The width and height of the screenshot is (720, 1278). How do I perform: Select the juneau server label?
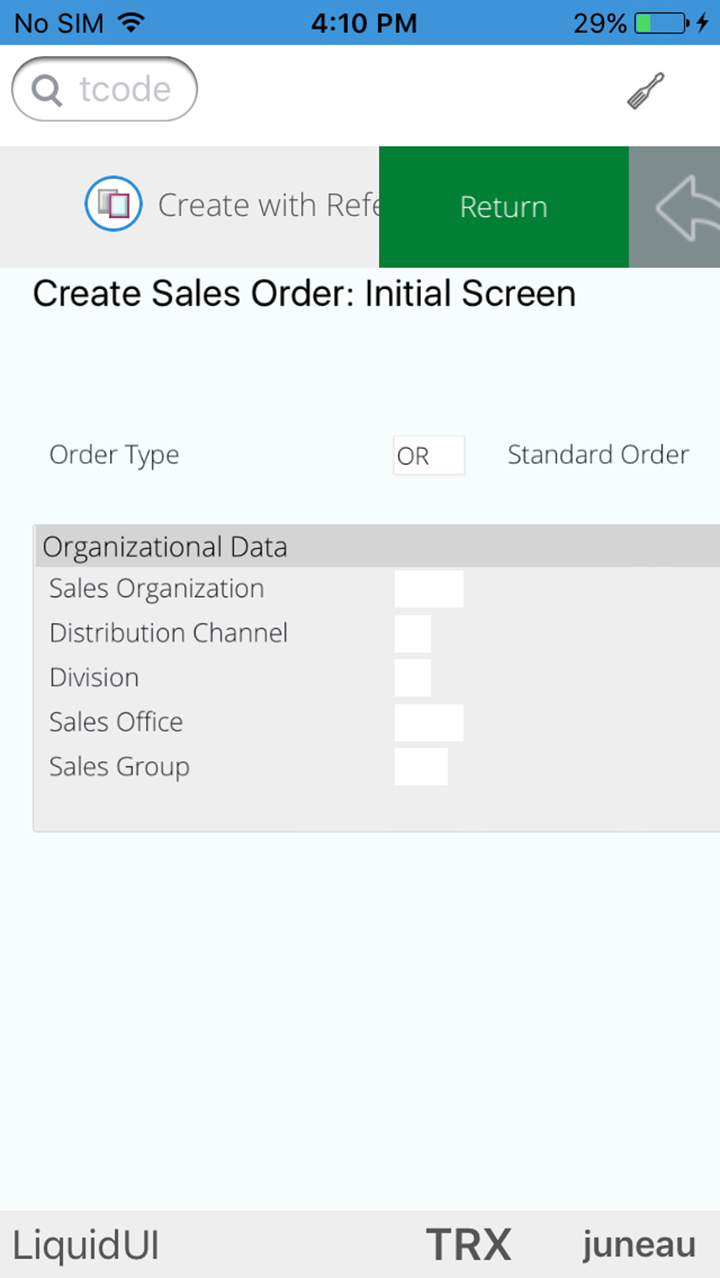[x=639, y=1245]
